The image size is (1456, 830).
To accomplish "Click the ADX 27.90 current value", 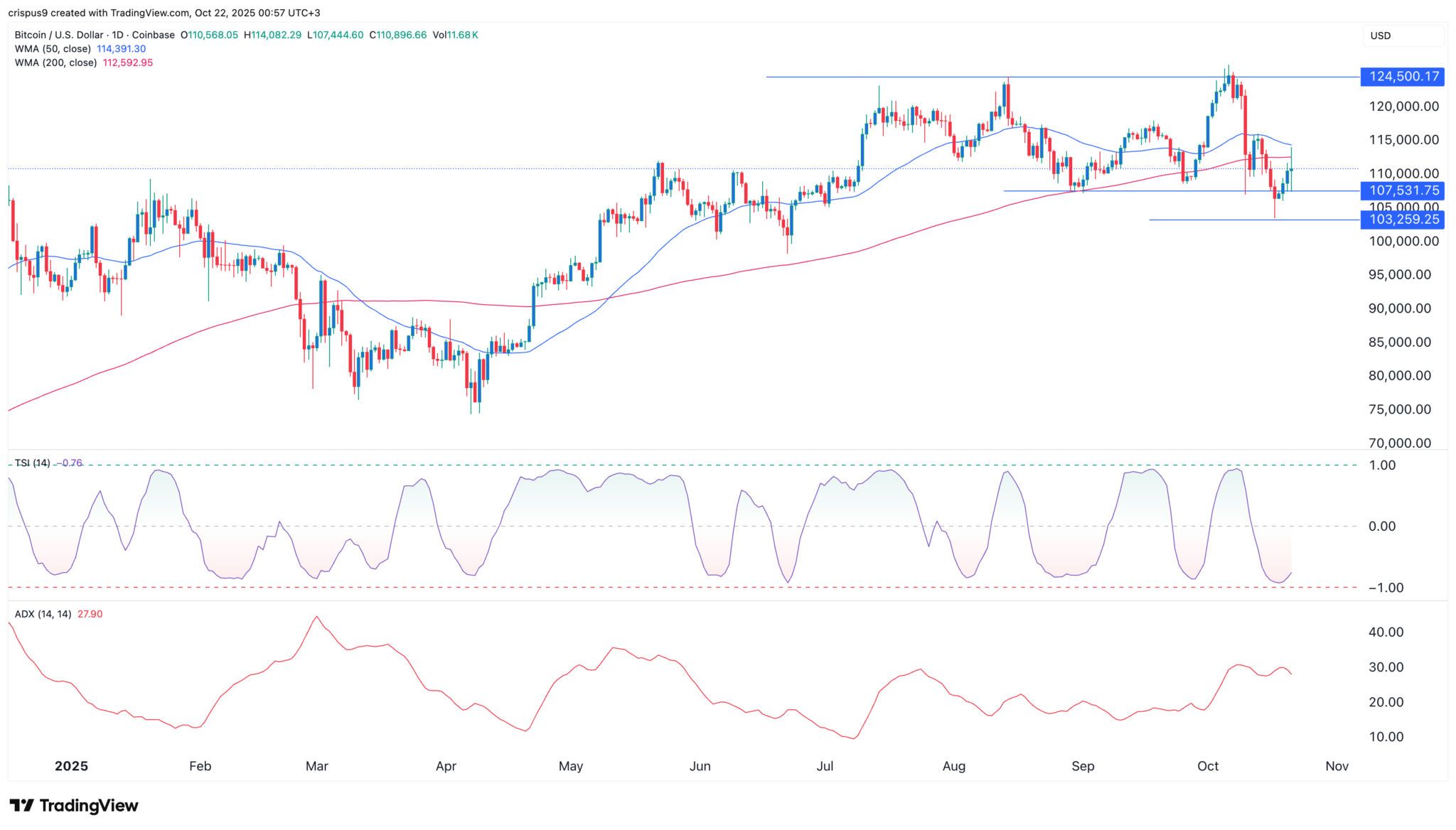I will (x=90, y=614).
